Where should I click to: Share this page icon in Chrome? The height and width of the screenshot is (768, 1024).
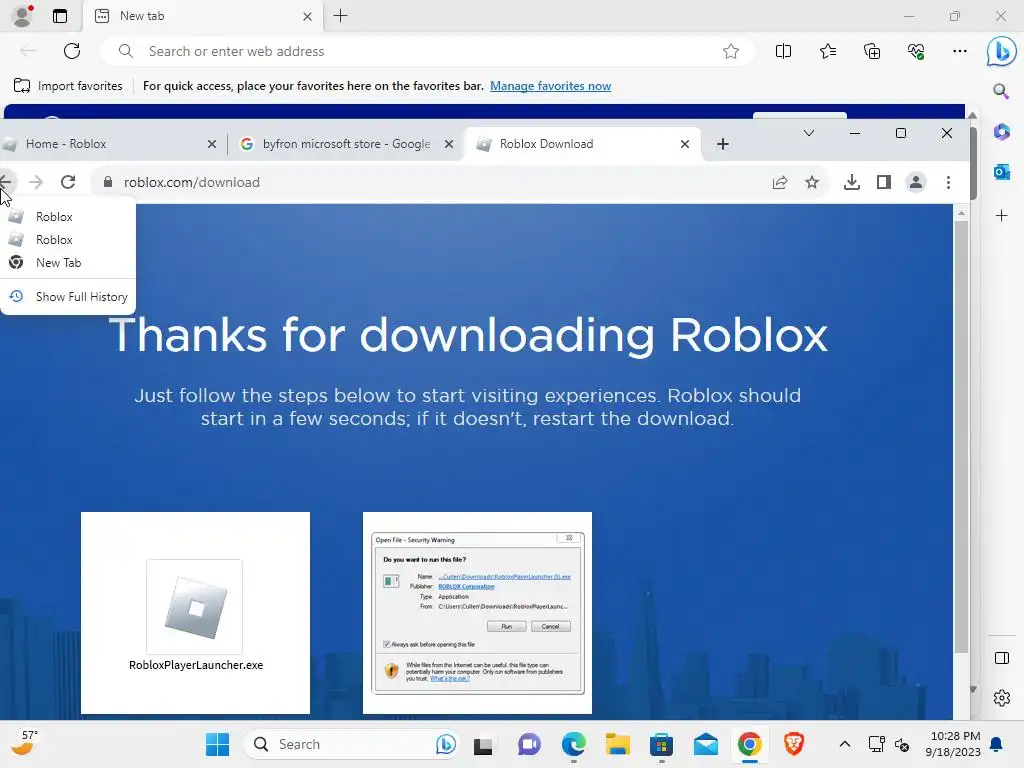[779, 182]
